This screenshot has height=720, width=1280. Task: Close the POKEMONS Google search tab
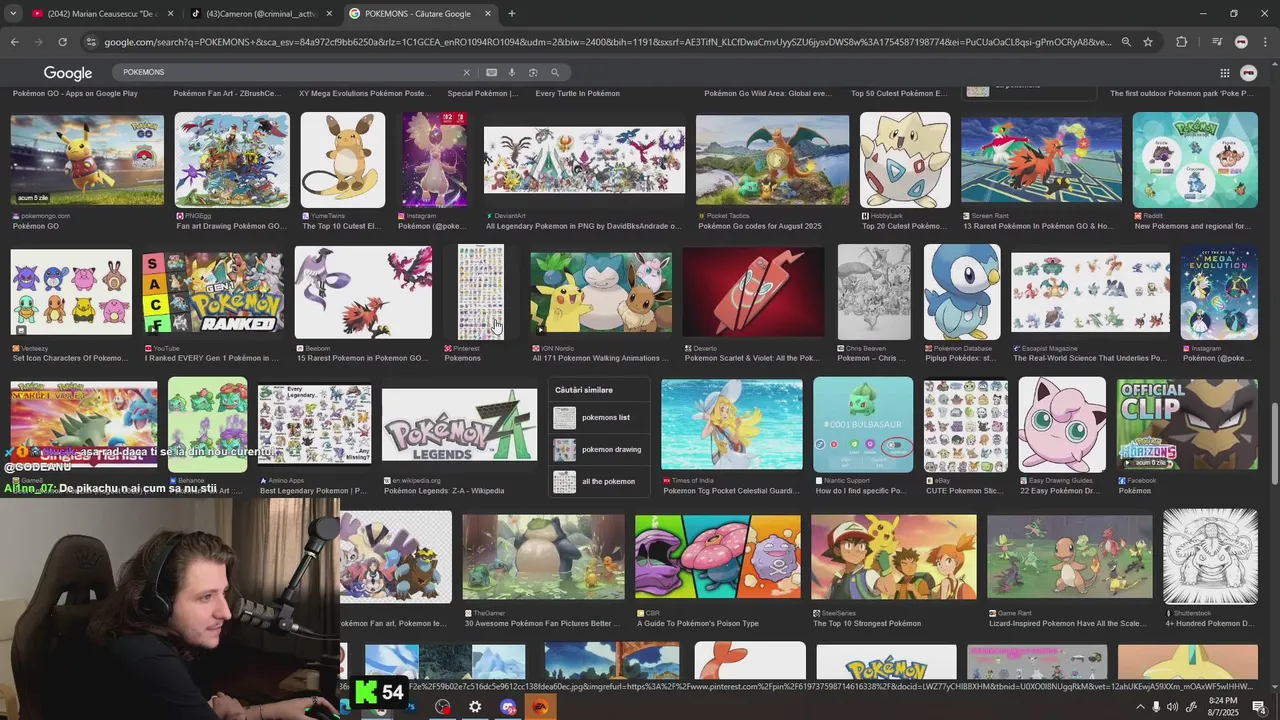pyautogui.click(x=488, y=14)
